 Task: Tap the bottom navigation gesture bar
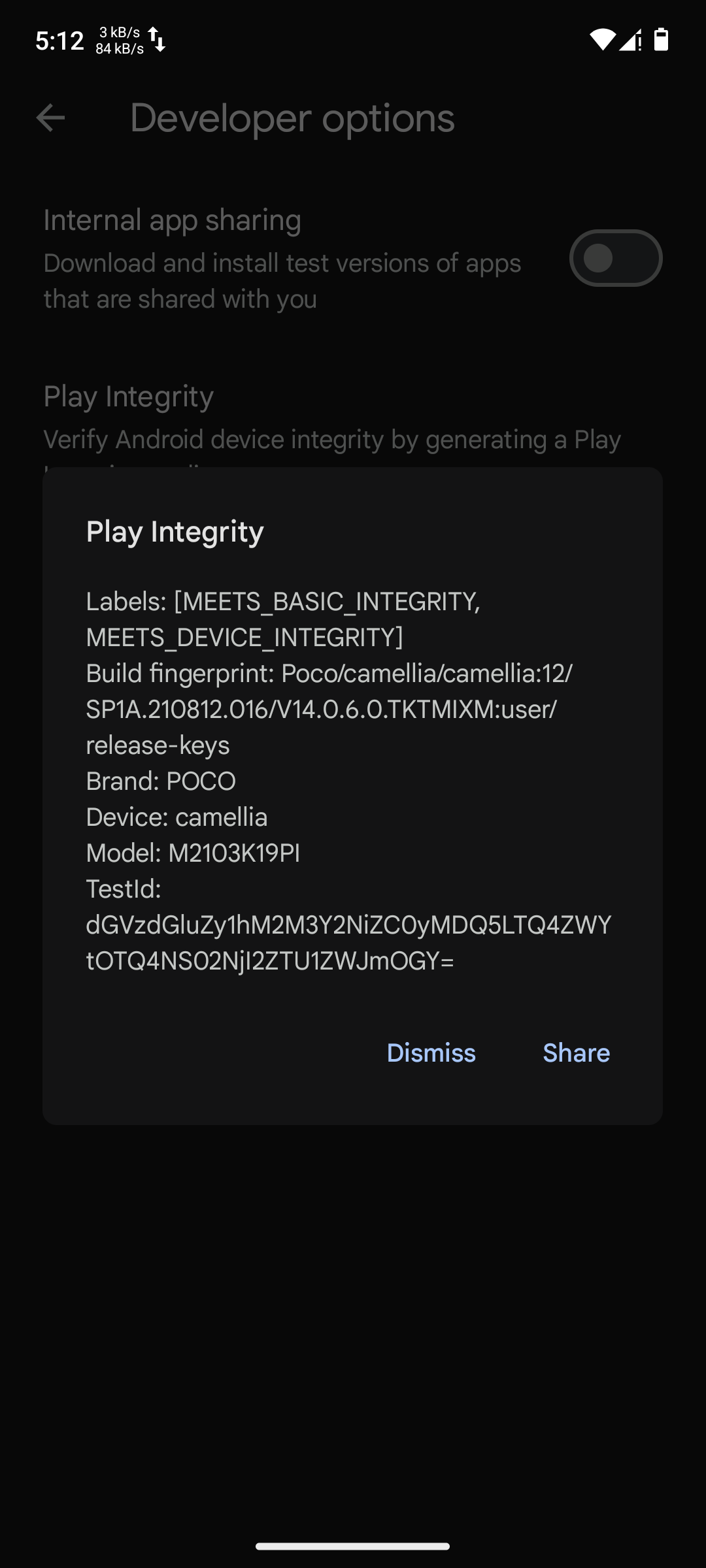[353, 1546]
